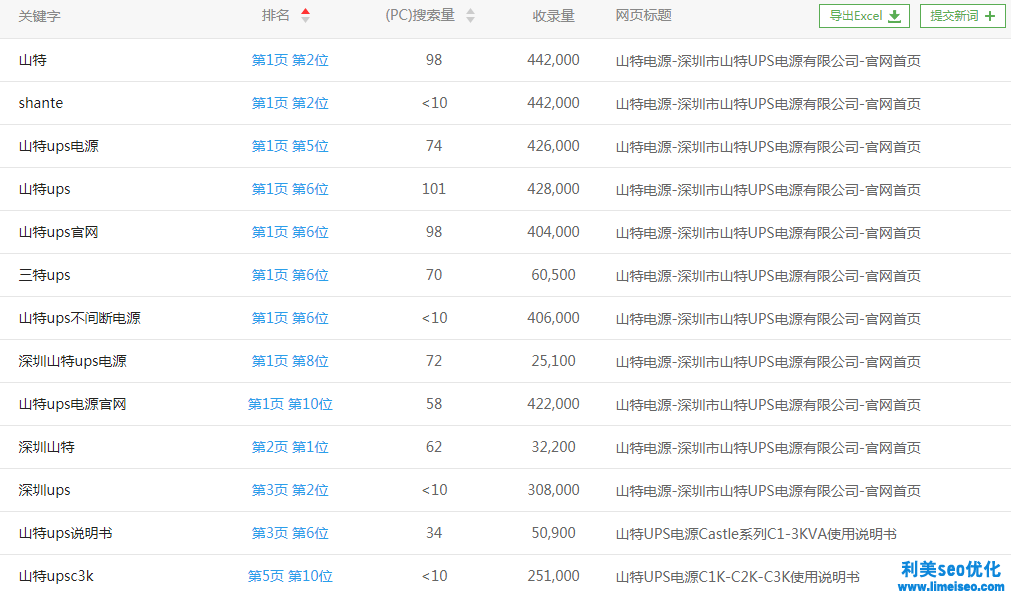Open 第3页 第6位 link for 山特ups说明书

(290, 533)
